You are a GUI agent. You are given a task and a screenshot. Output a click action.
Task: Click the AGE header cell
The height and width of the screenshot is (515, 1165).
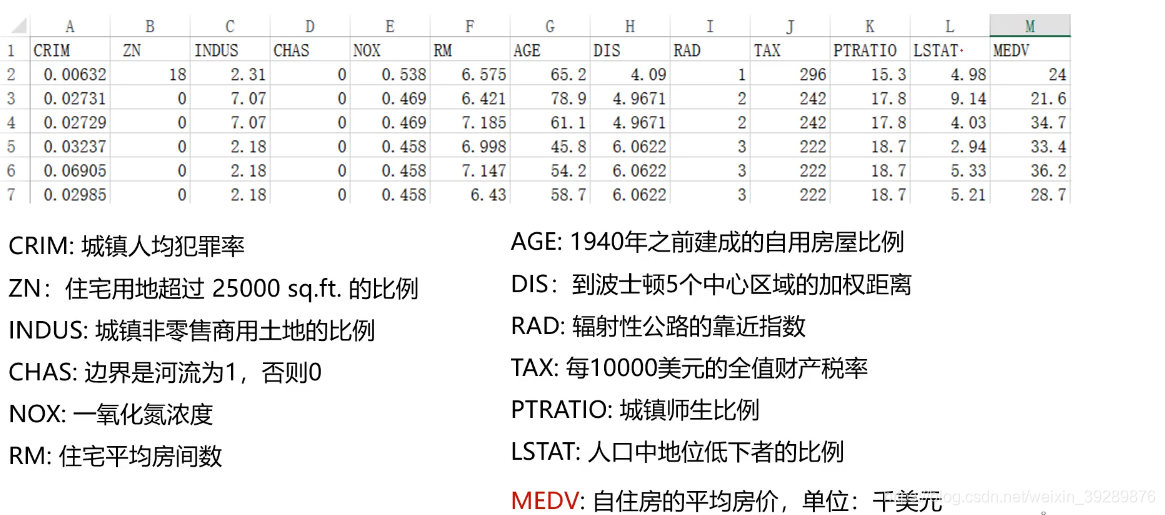coord(549,51)
